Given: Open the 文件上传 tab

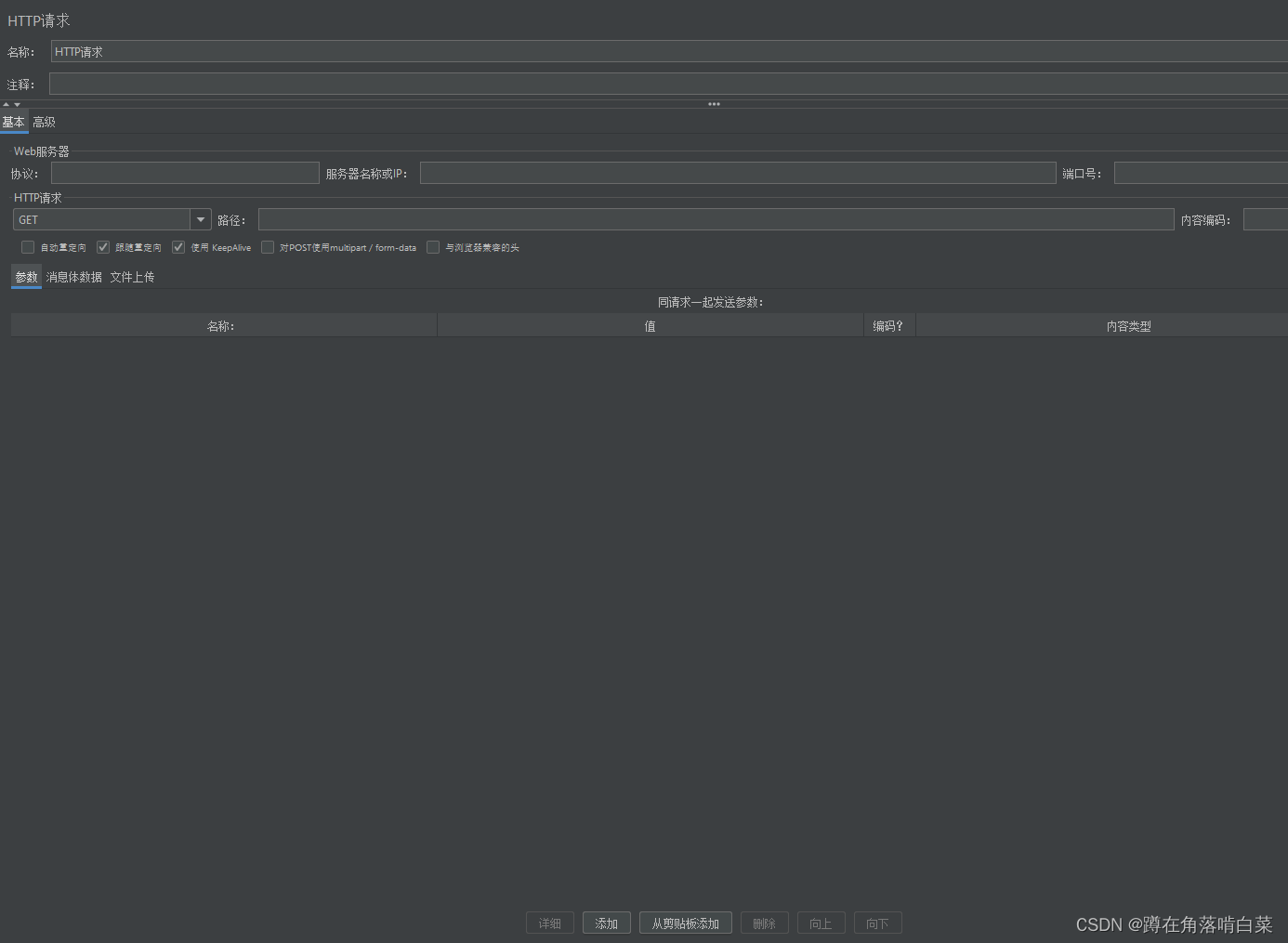Looking at the screenshot, I should tap(132, 277).
